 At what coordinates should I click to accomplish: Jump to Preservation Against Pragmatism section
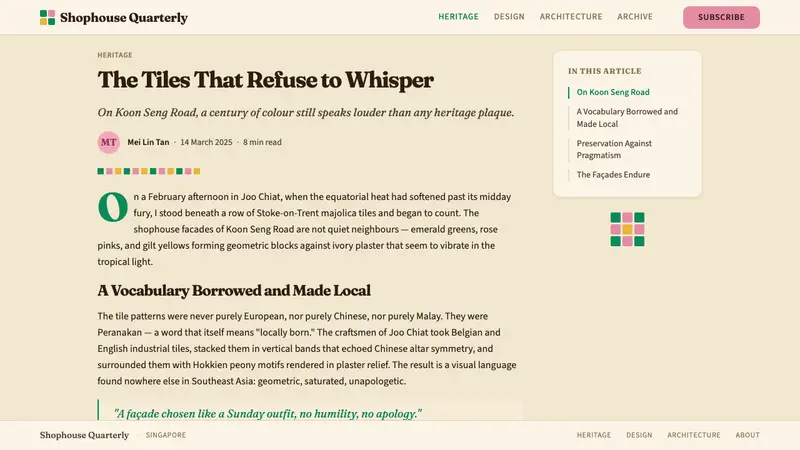(x=614, y=149)
